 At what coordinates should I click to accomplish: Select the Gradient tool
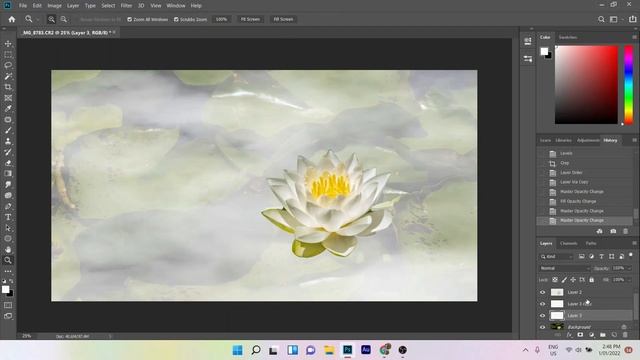click(x=8, y=173)
